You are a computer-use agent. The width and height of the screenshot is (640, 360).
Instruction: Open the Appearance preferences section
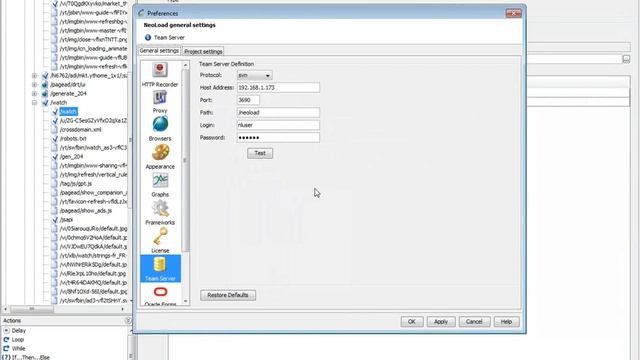[160, 157]
